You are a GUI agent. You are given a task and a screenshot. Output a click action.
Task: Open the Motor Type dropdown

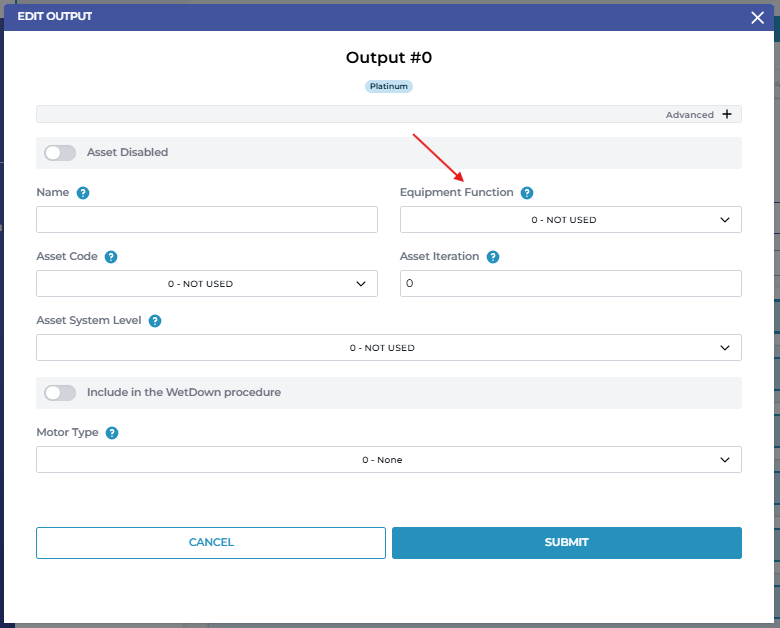(388, 460)
